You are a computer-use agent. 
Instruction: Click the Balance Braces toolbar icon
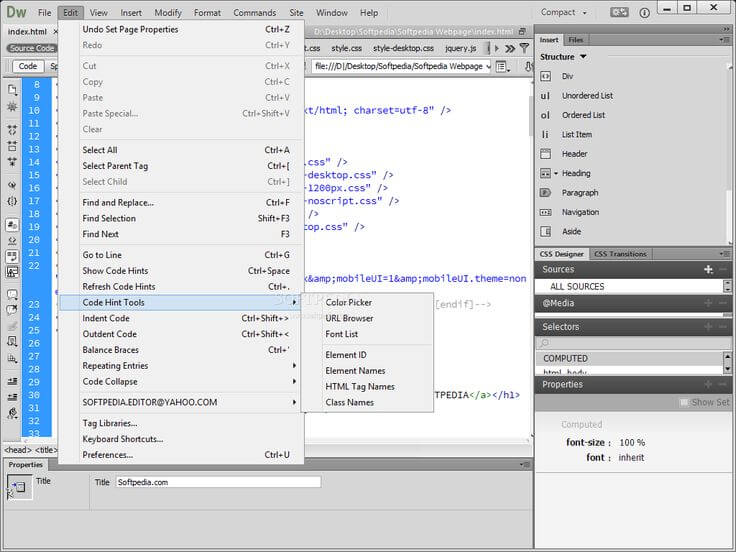tap(12, 201)
